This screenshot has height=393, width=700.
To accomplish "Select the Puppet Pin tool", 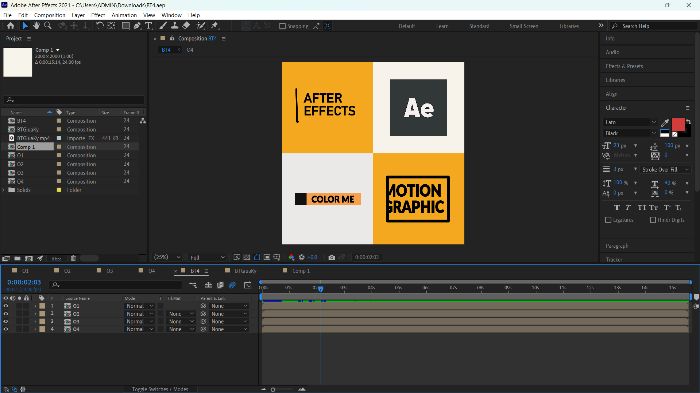I will (x=214, y=26).
